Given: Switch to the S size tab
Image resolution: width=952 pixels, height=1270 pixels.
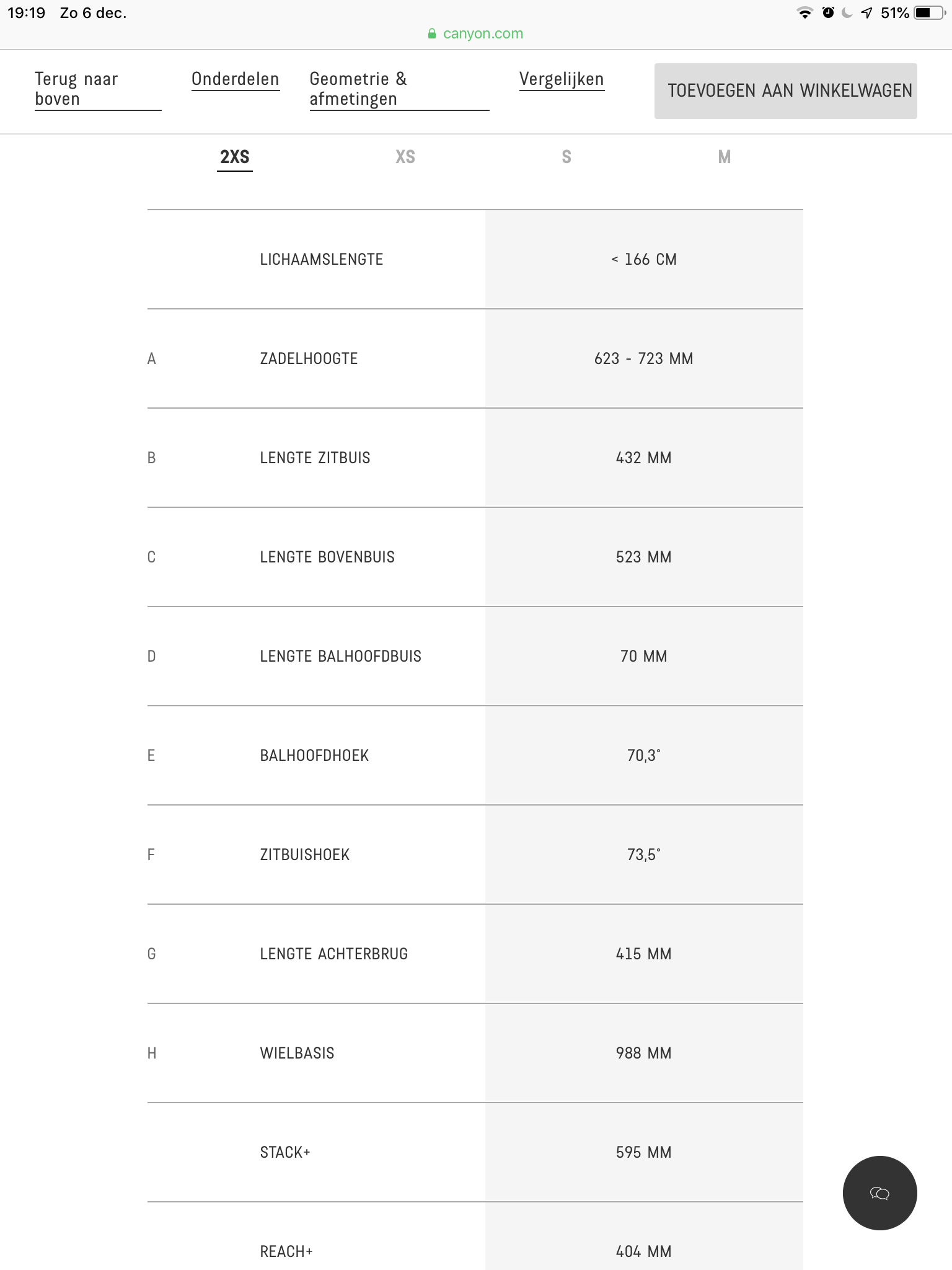Looking at the screenshot, I should [x=566, y=157].
